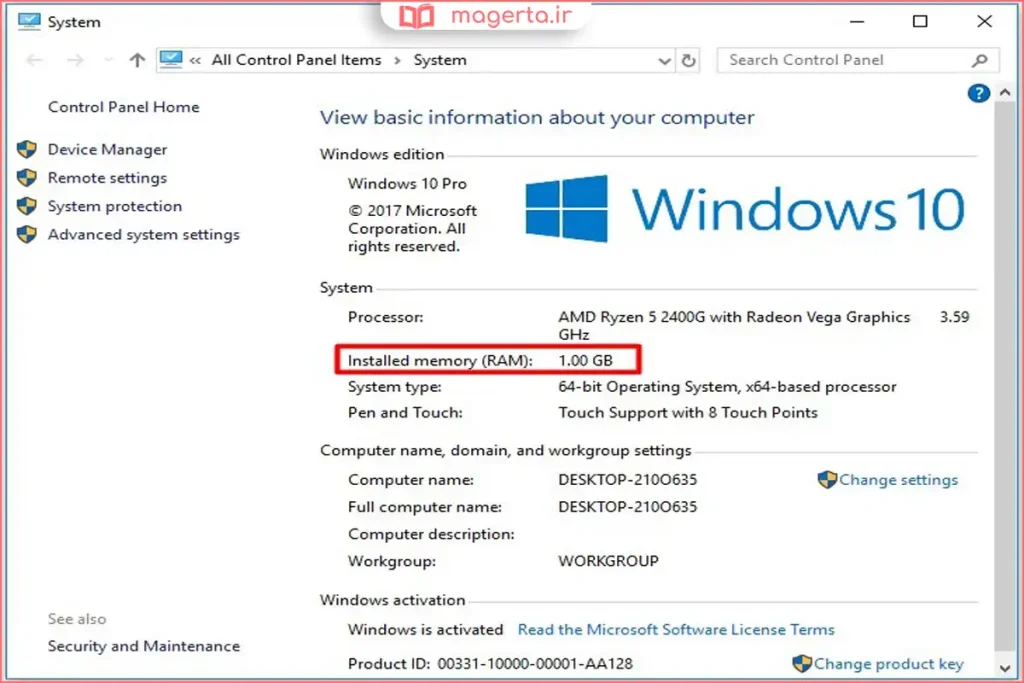
Task: Open Security and Maintenance
Action: coord(143,646)
